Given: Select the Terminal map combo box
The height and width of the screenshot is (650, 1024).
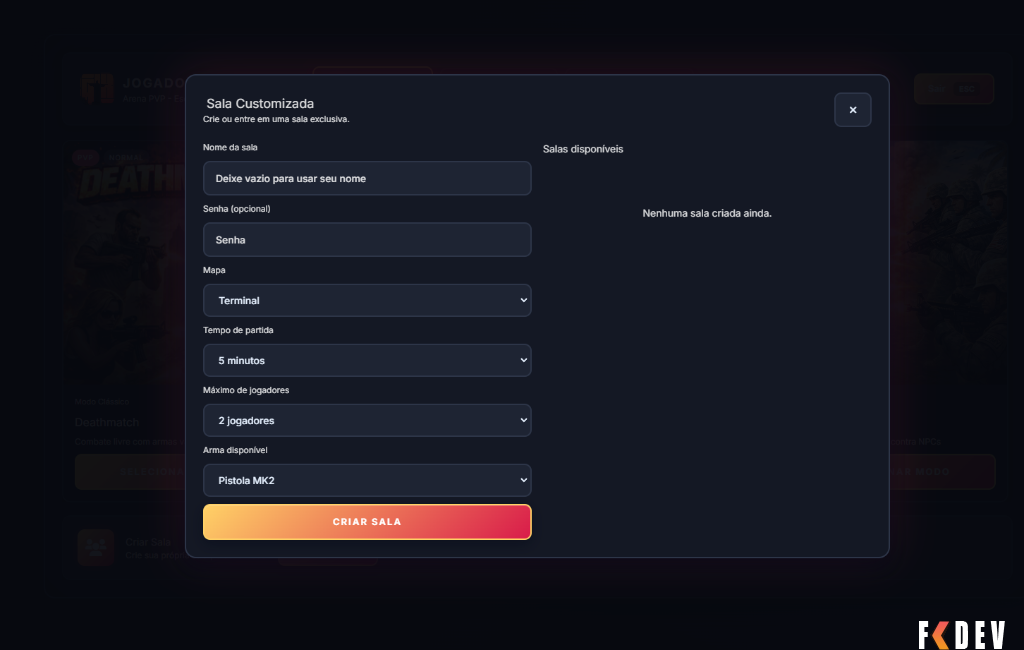Looking at the screenshot, I should (x=367, y=300).
